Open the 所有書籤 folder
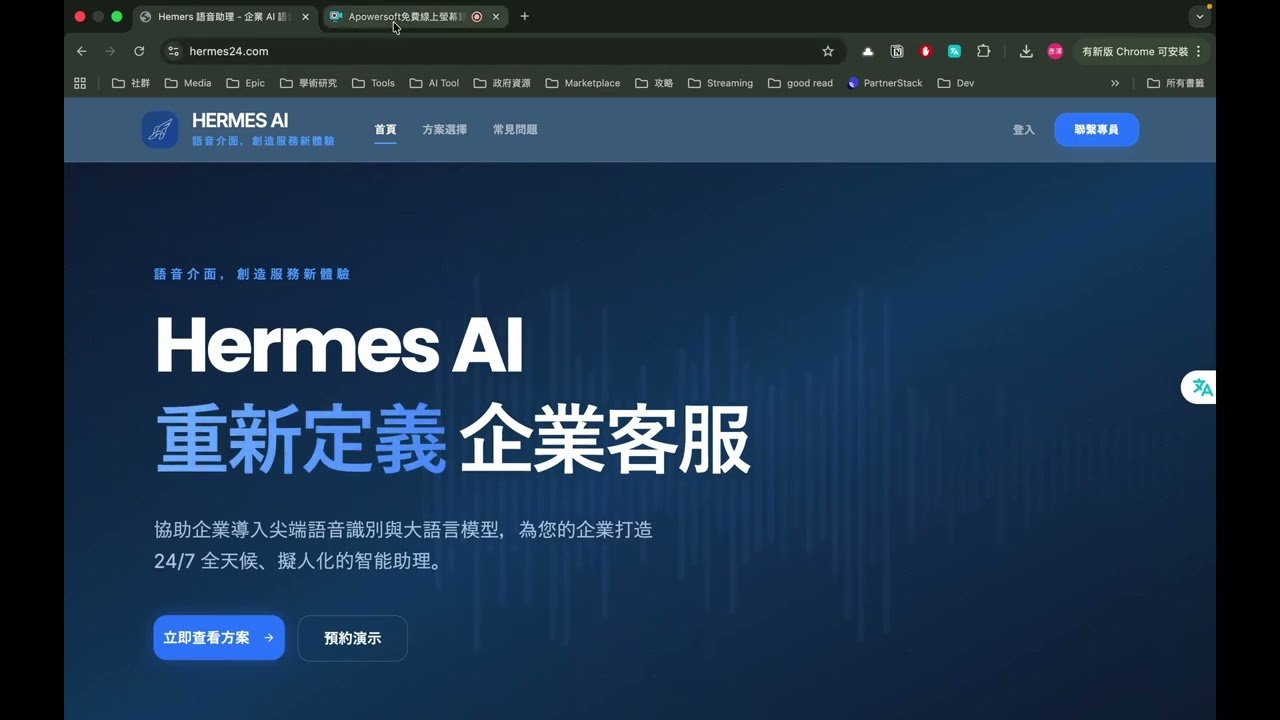This screenshot has height=720, width=1280. (1176, 83)
